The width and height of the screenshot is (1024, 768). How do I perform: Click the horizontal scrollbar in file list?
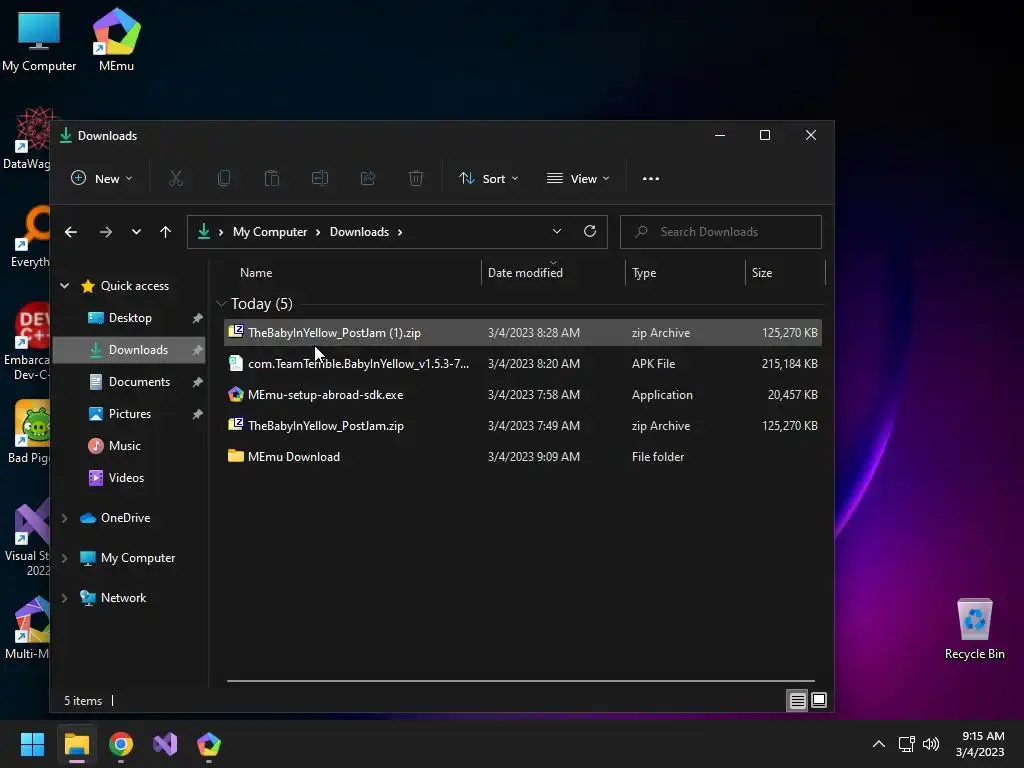pos(520,681)
